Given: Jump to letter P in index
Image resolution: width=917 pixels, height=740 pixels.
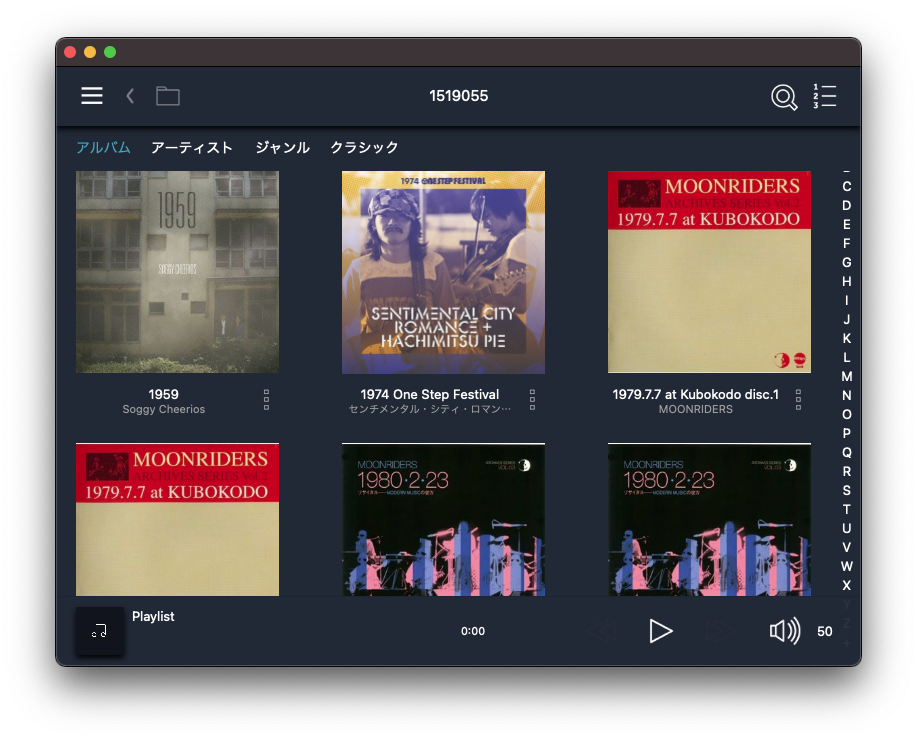Looking at the screenshot, I should click(x=846, y=433).
